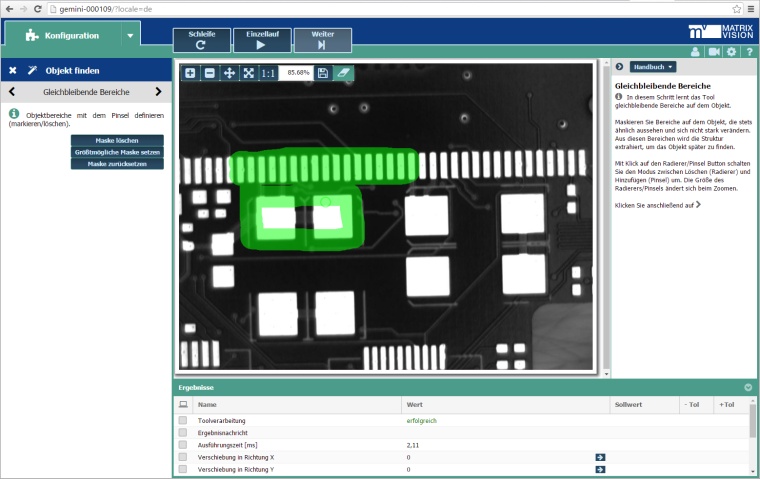Select the pan/move tool icon
Viewport: 760px width, 479px height.
point(229,73)
